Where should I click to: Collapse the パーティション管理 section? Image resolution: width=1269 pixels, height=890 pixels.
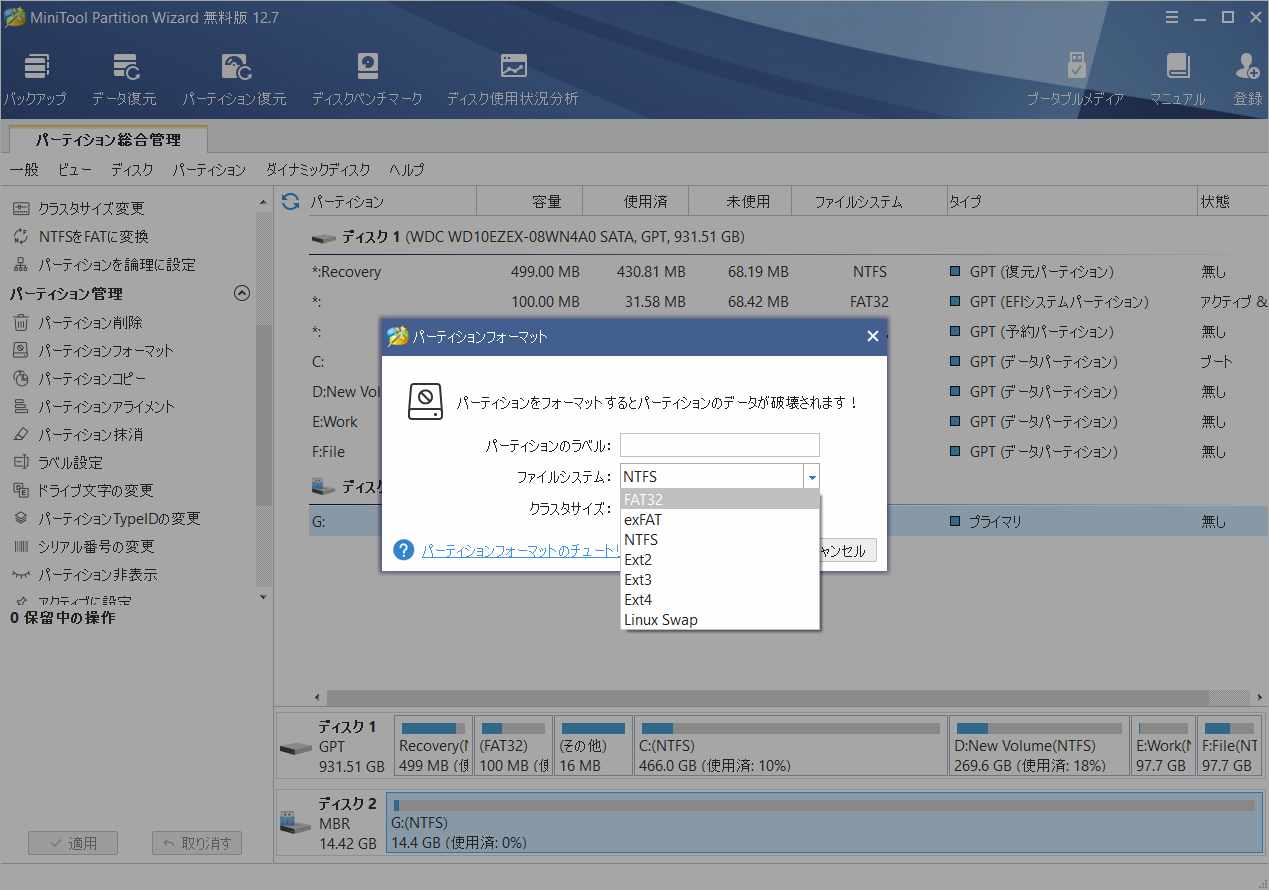point(241,294)
